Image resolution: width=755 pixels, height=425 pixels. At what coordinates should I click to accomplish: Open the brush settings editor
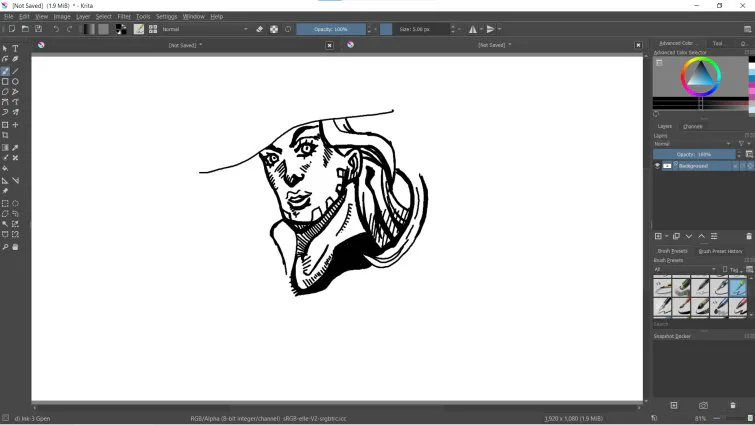[x=139, y=29]
